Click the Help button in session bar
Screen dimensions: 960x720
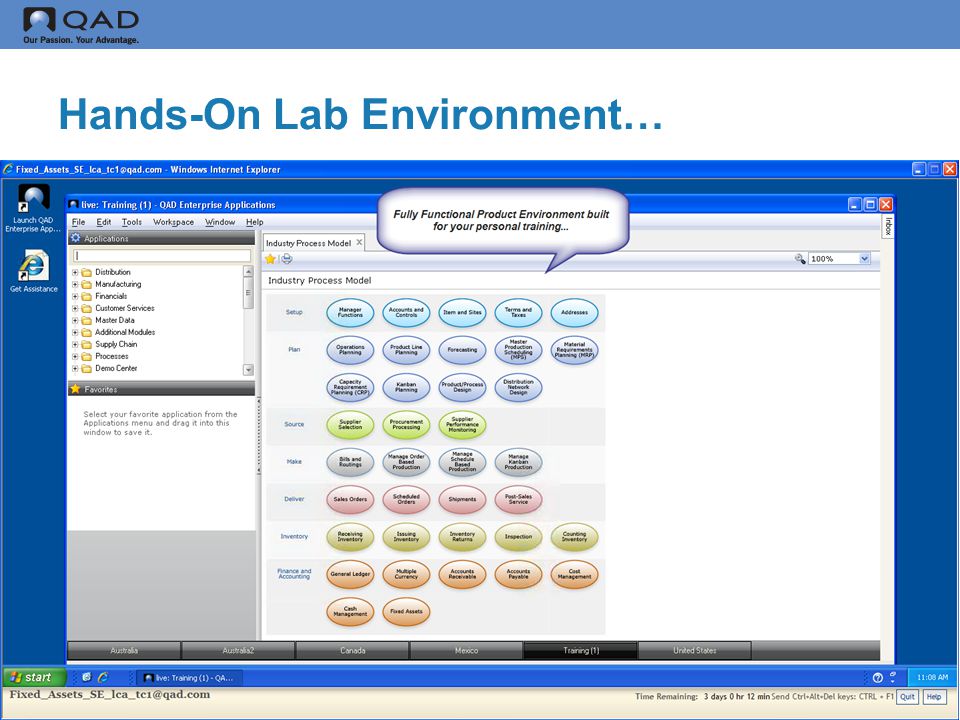pyautogui.click(x=934, y=697)
